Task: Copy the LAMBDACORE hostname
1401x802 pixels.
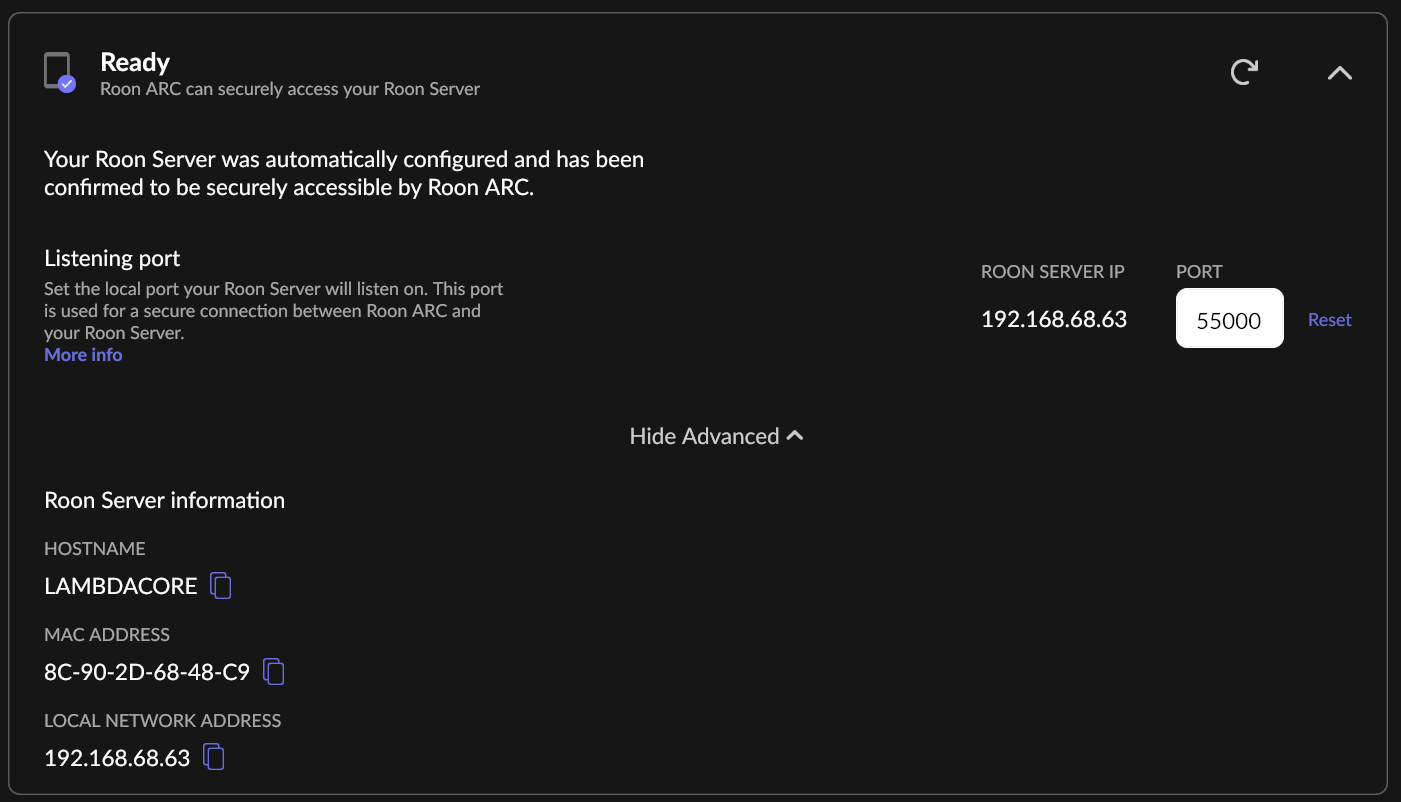Action: tap(221, 586)
